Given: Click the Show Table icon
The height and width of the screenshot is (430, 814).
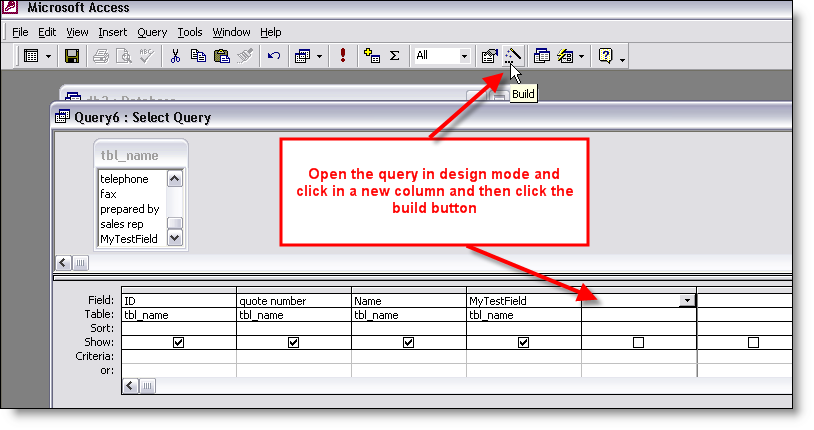Looking at the screenshot, I should click(372, 56).
